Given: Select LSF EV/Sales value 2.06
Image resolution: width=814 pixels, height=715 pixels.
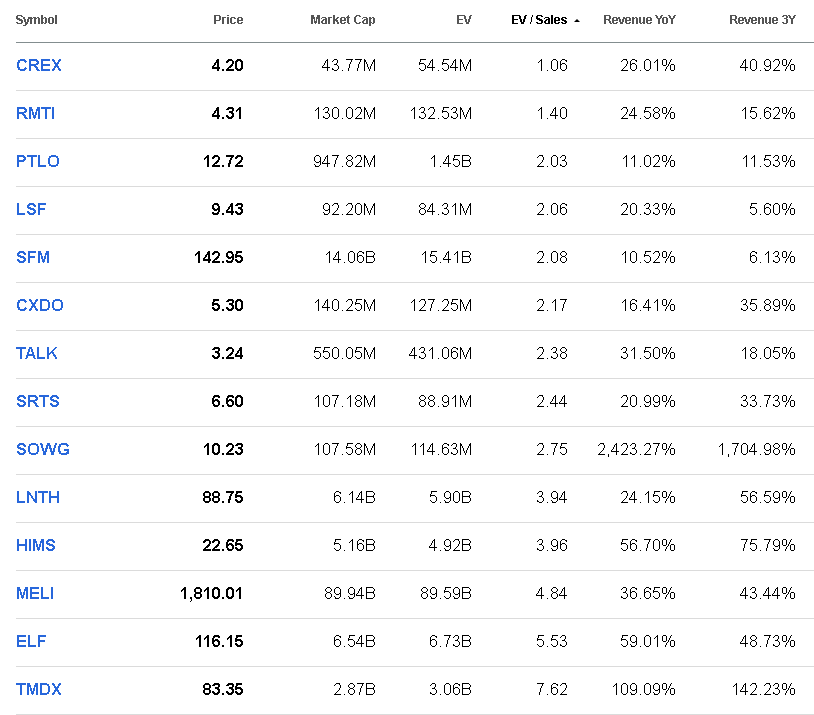Looking at the screenshot, I should pos(552,209).
